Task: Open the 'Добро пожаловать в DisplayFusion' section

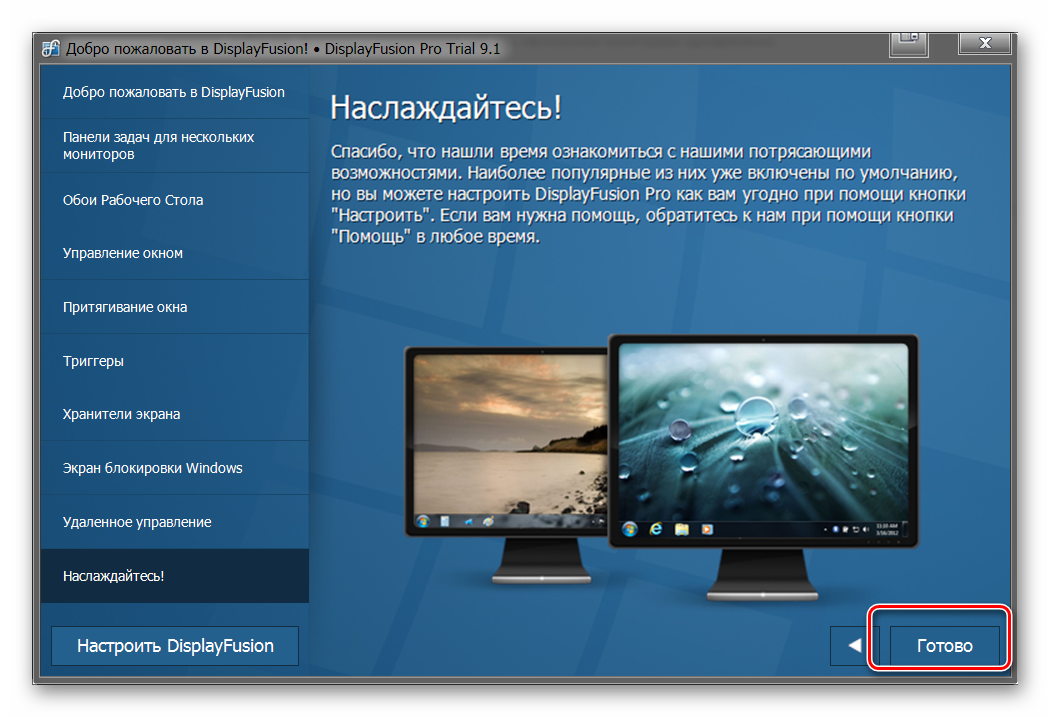Action: [174, 92]
